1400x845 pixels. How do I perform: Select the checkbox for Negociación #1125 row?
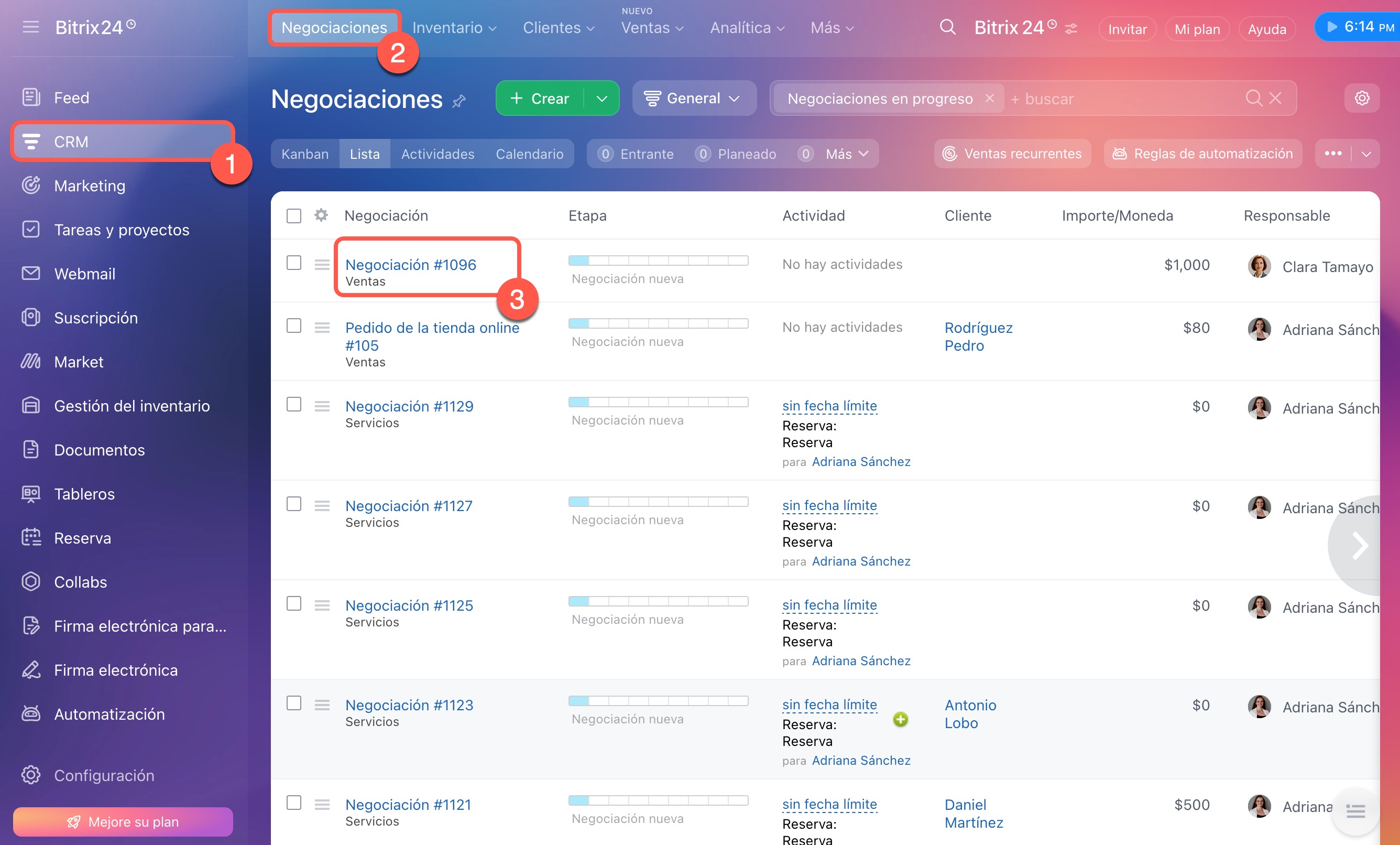coord(294,603)
